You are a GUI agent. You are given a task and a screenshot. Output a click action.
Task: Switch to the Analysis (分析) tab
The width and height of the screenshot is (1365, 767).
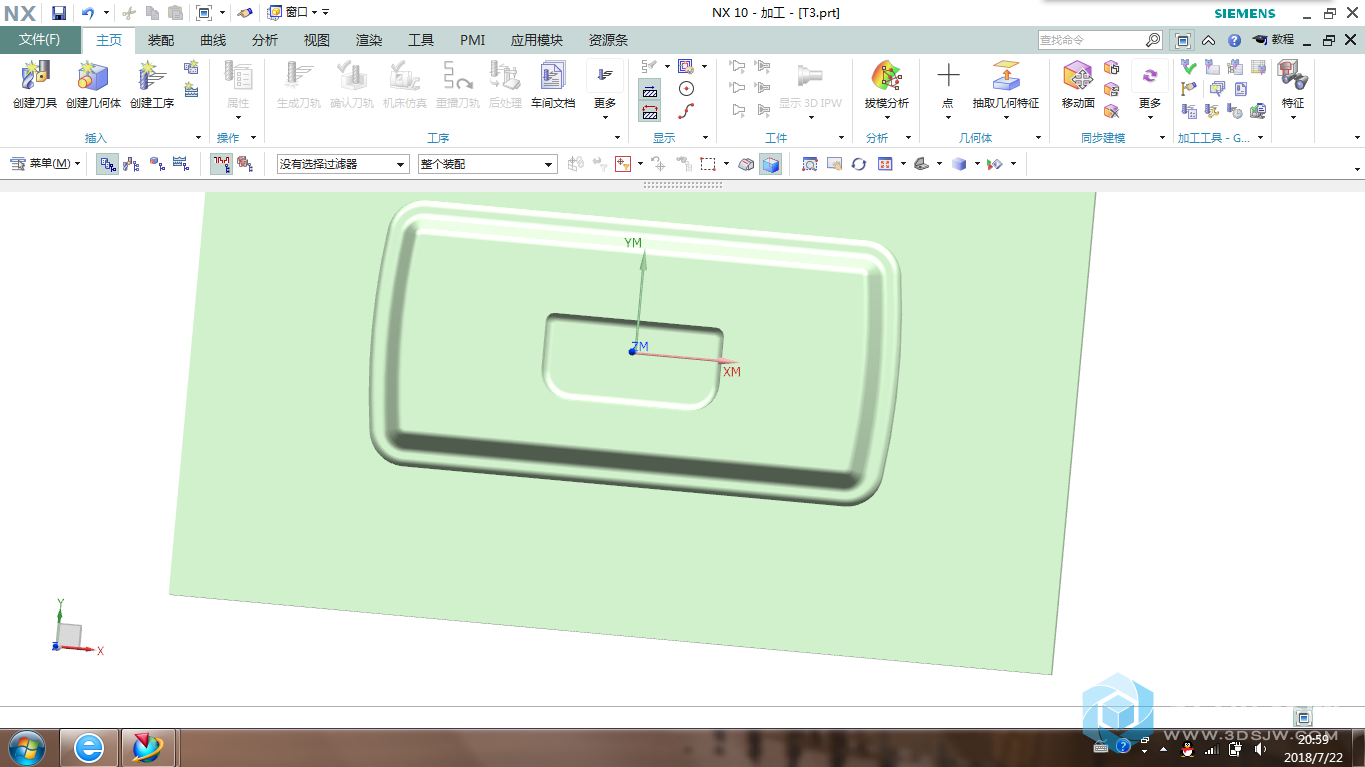pos(265,40)
